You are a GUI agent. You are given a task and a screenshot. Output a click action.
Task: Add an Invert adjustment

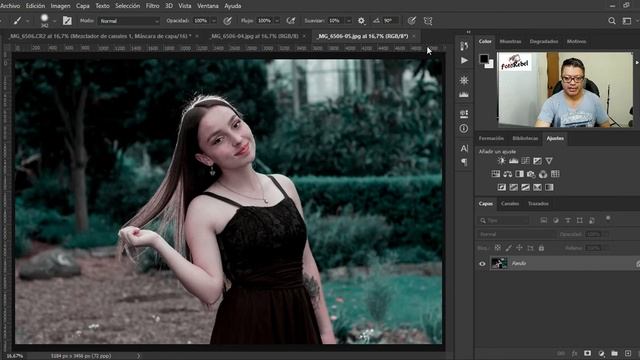(502, 187)
